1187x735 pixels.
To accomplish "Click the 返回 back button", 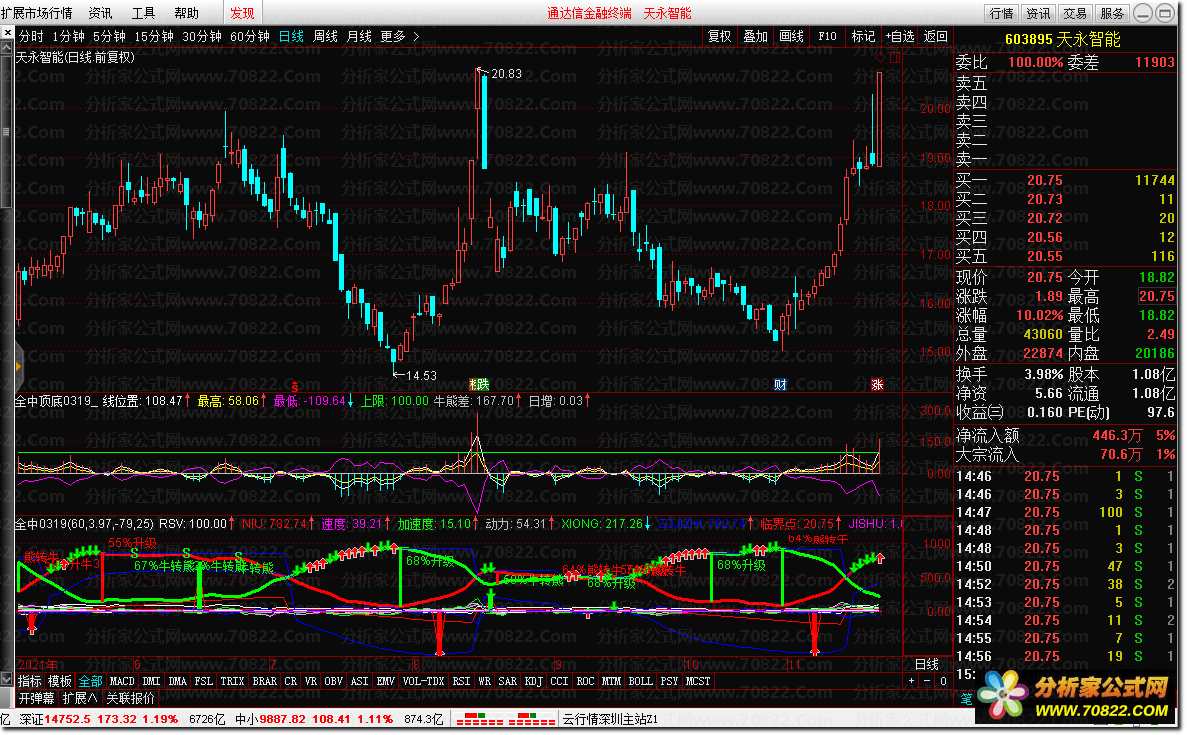I will (935, 36).
